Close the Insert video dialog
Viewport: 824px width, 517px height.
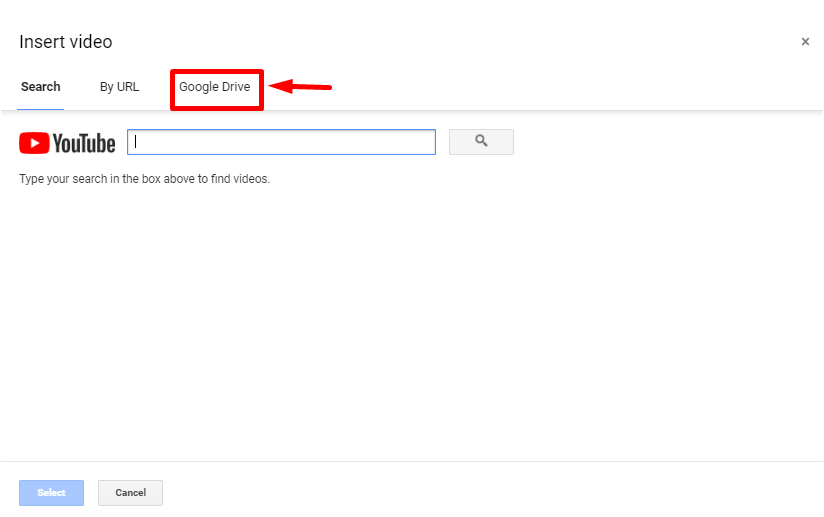[805, 42]
